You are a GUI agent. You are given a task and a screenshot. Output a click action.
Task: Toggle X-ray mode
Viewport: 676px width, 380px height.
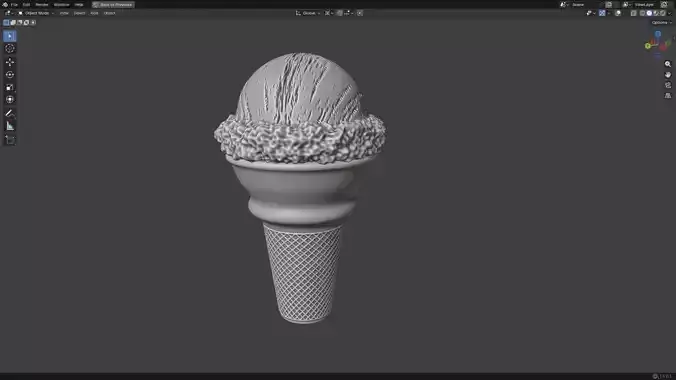click(633, 13)
